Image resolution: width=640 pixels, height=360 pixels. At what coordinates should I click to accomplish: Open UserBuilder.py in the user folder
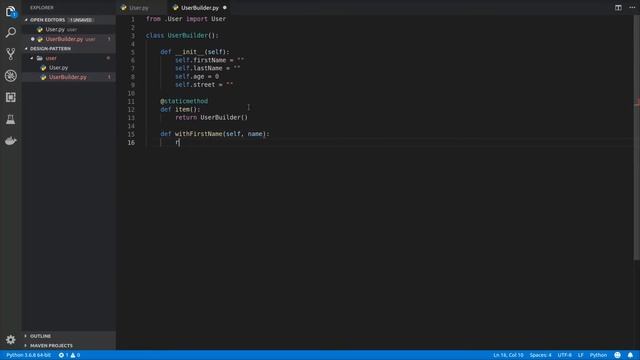pyautogui.click(x=68, y=77)
